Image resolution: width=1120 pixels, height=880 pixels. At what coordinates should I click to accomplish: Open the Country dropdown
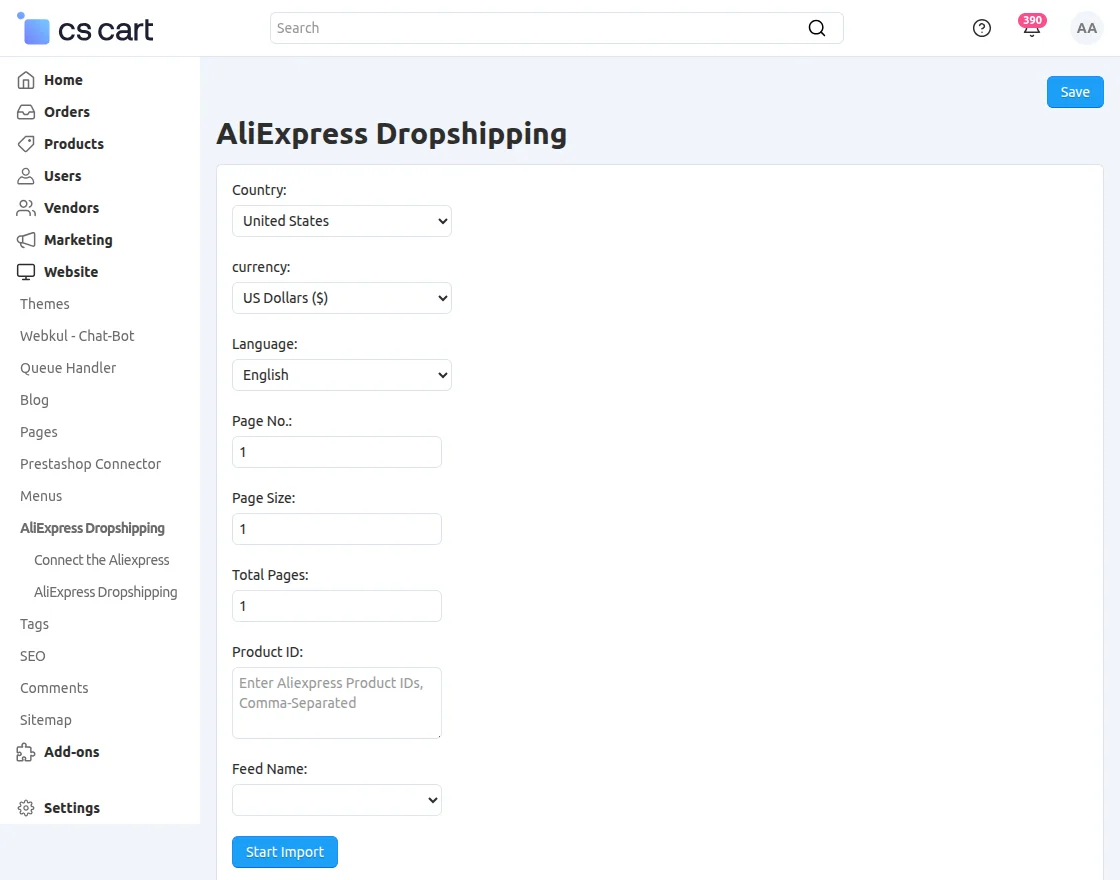tap(341, 221)
